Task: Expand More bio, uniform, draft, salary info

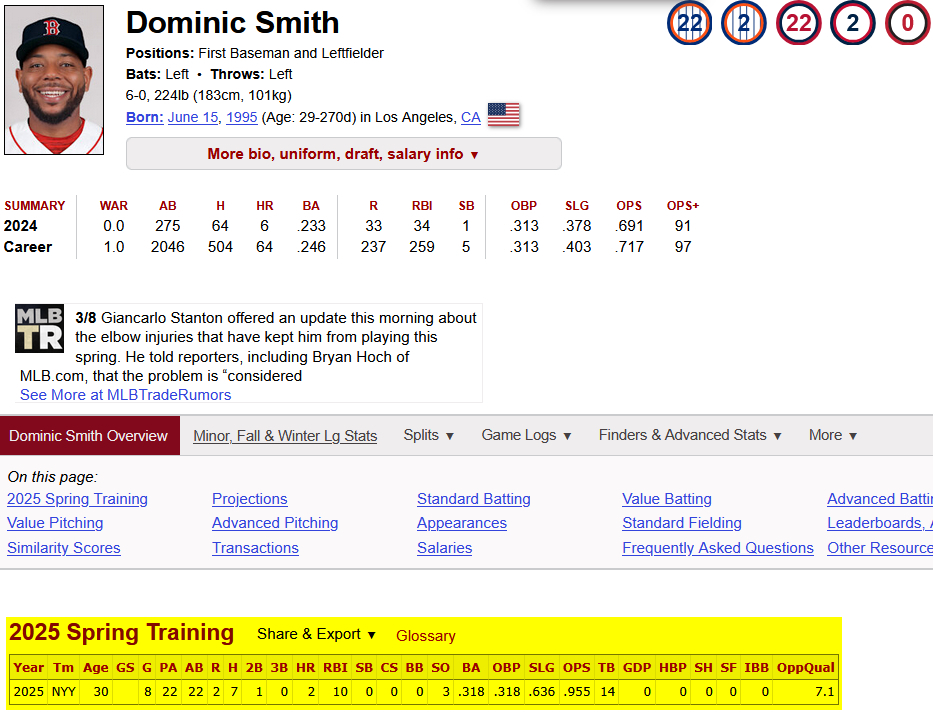Action: tap(343, 154)
